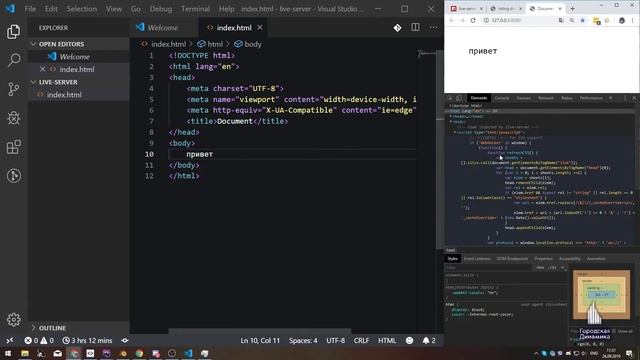Screen dimensions: 640x360
Task: Open feedback smiley in status bar
Action: [x=409, y=340]
